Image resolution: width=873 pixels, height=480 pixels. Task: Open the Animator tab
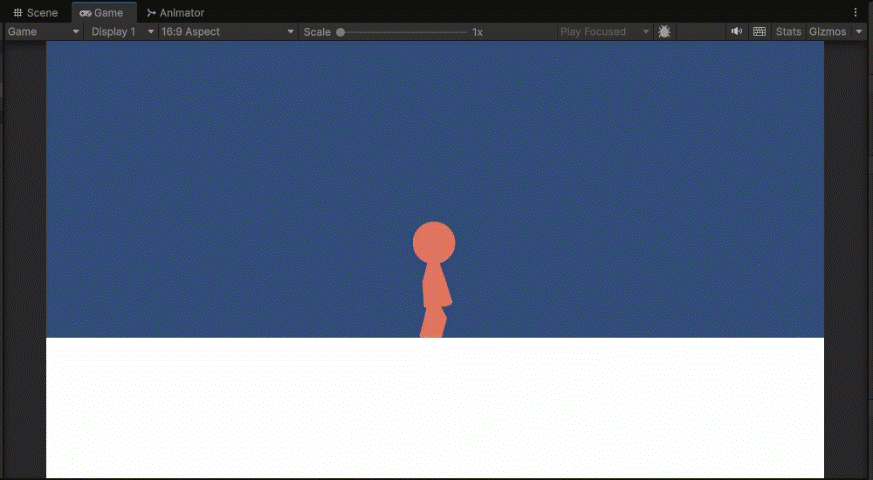pos(175,13)
